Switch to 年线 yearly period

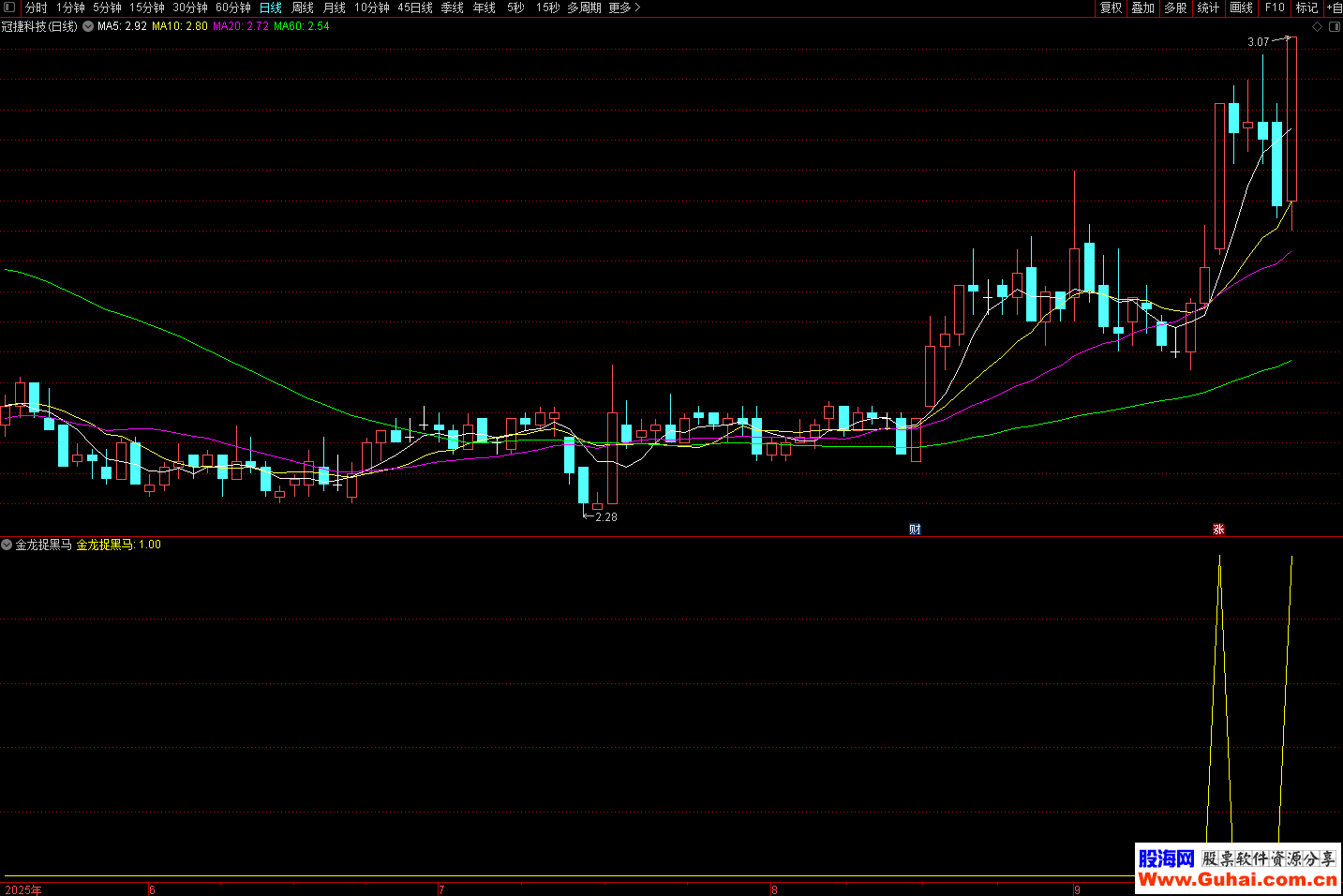(x=485, y=7)
